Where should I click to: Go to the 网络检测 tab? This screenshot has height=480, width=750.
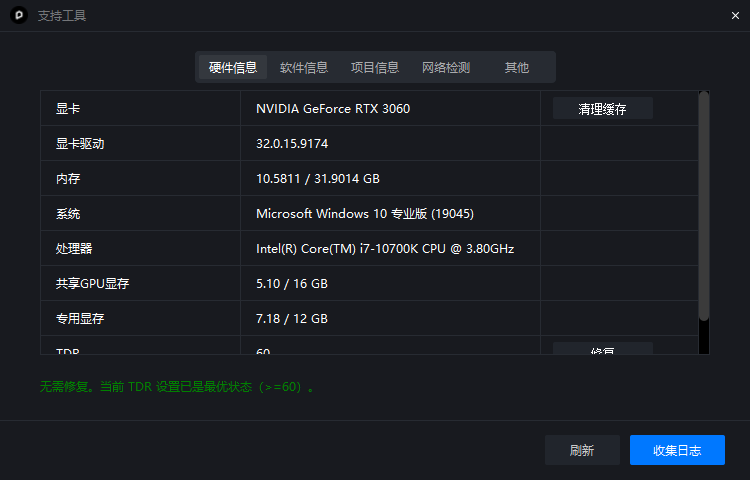pos(446,68)
